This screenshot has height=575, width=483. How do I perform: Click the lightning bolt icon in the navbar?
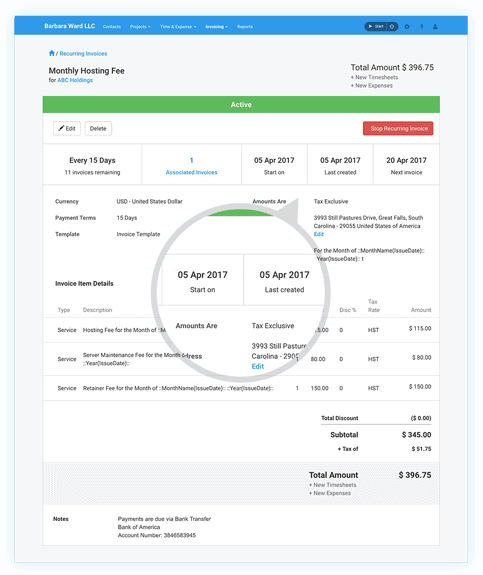pos(421,26)
